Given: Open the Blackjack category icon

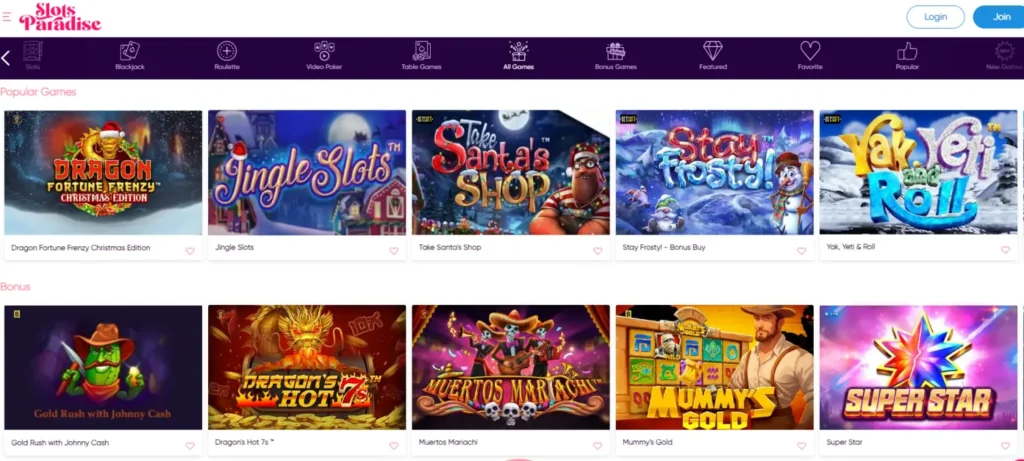Looking at the screenshot, I should (x=129, y=51).
